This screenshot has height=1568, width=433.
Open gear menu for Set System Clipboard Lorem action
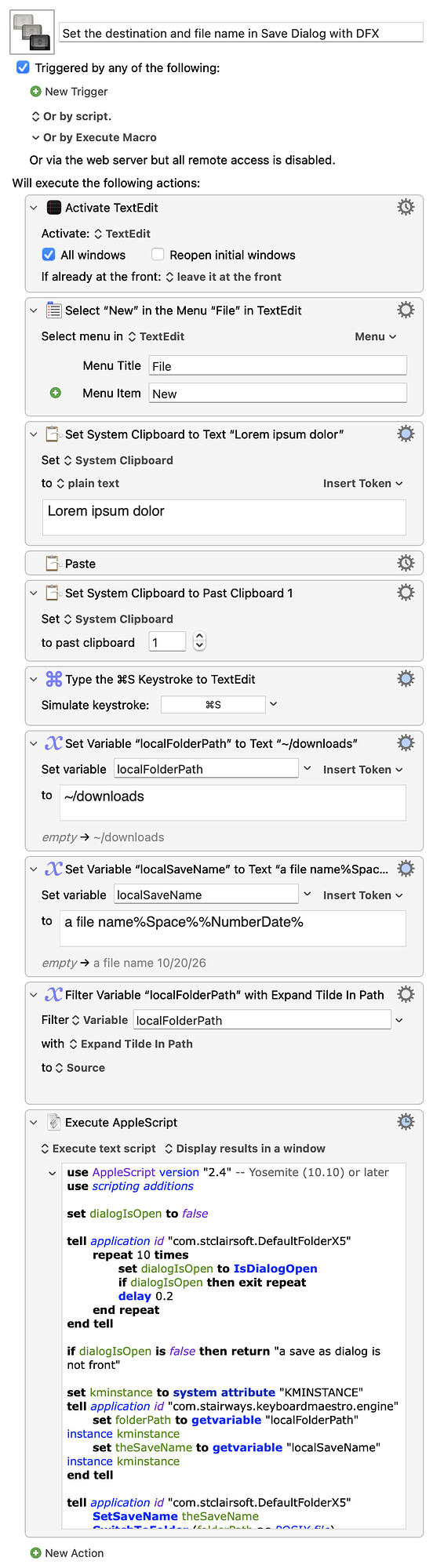(406, 434)
